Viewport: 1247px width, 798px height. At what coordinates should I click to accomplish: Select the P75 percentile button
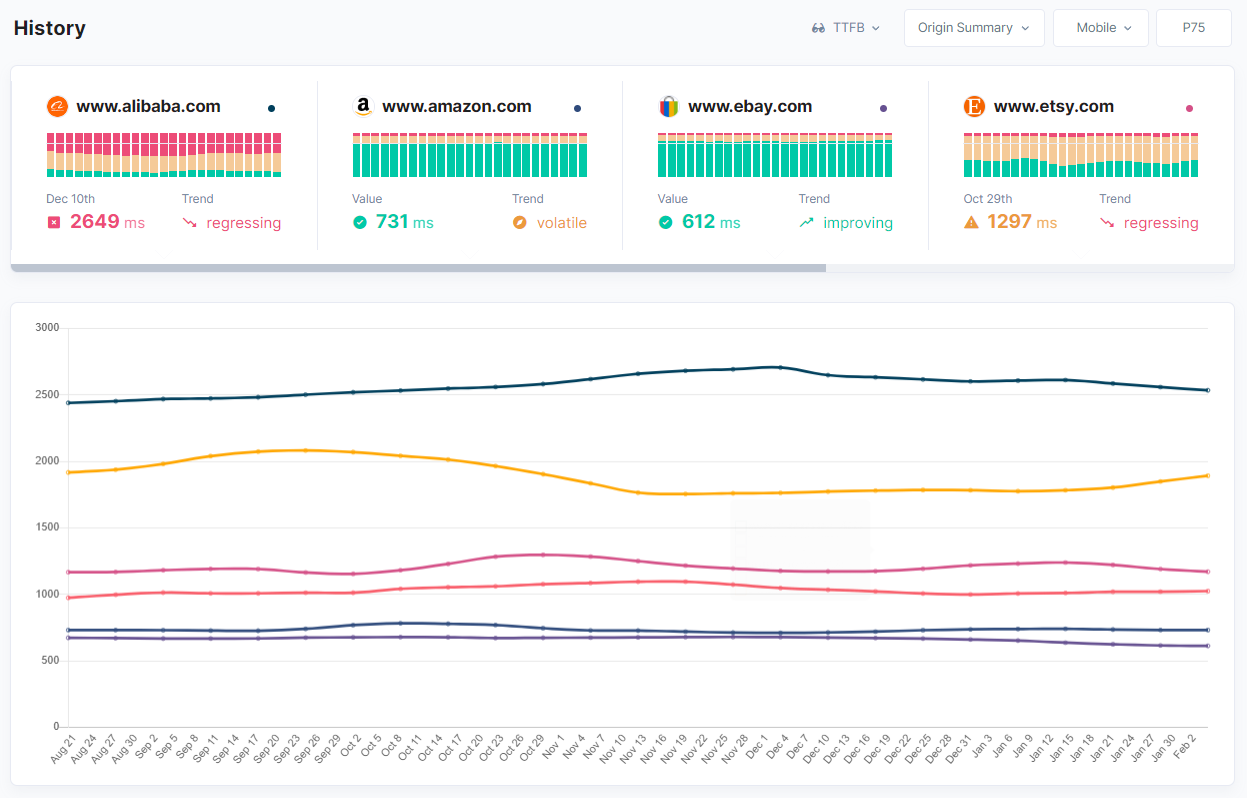click(x=1193, y=28)
